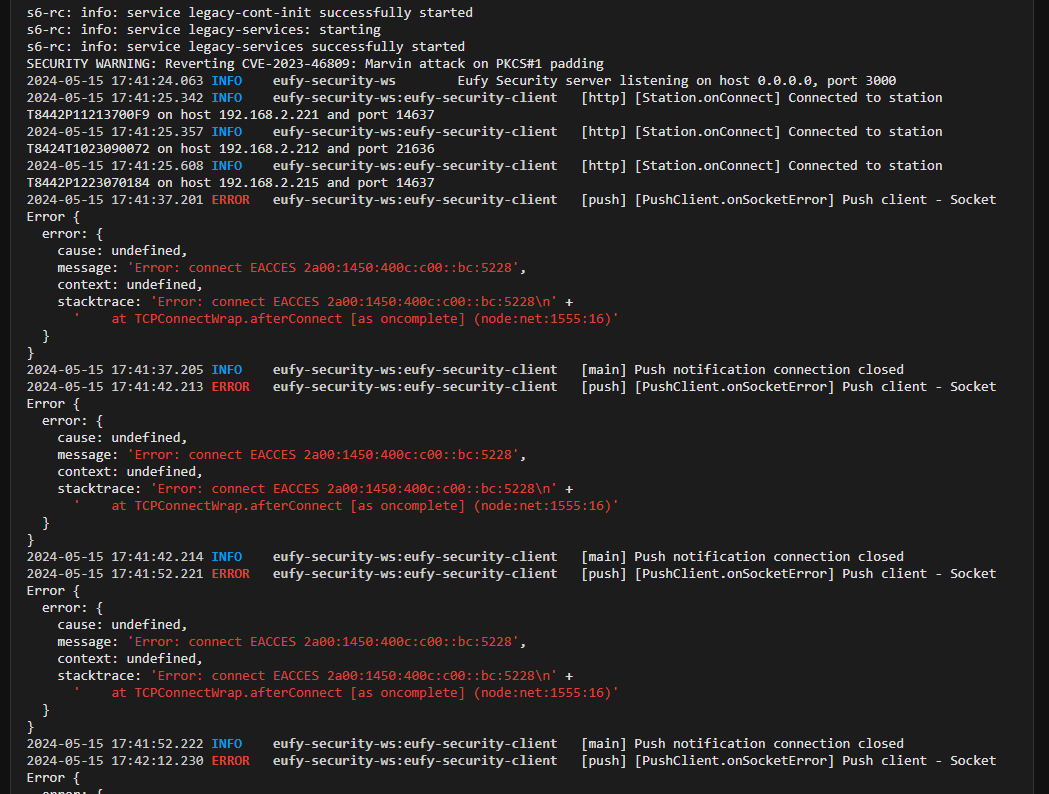Click '[PushClient.onSocketError]' on the 17:41:37.201 line
The image size is (1049, 794).
(x=734, y=200)
